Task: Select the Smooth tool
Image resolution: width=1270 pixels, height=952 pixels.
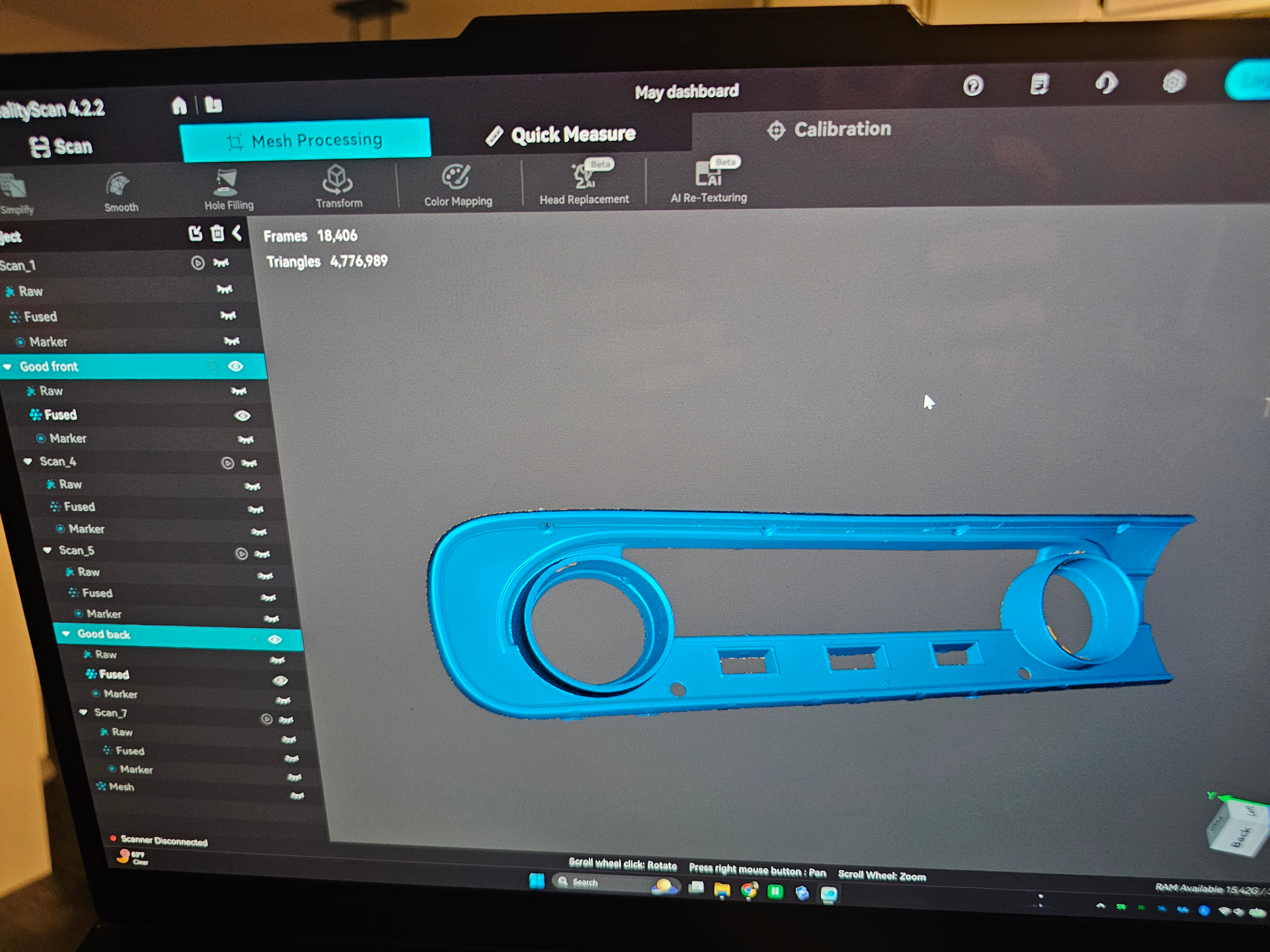Action: point(120,192)
